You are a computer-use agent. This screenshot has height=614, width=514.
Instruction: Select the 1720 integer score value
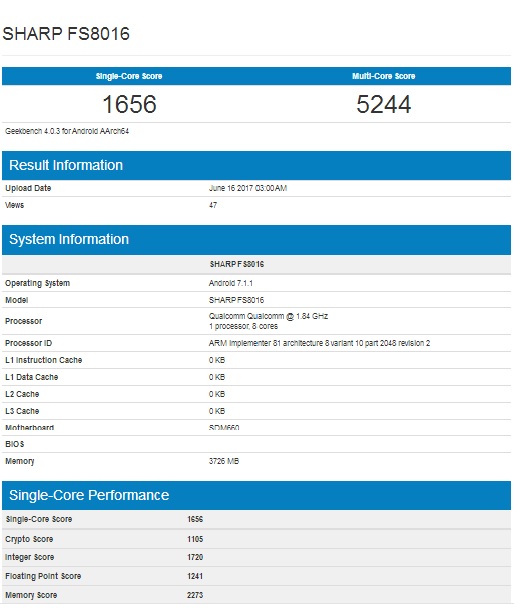click(195, 557)
